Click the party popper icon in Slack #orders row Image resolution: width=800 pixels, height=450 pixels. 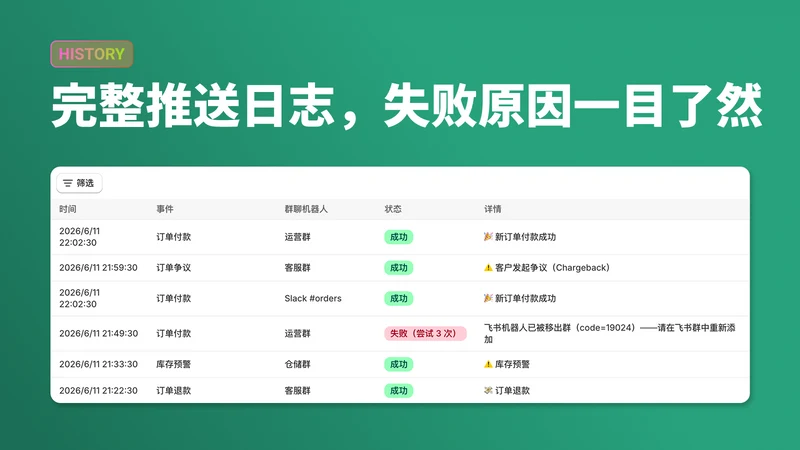pyautogui.click(x=488, y=298)
